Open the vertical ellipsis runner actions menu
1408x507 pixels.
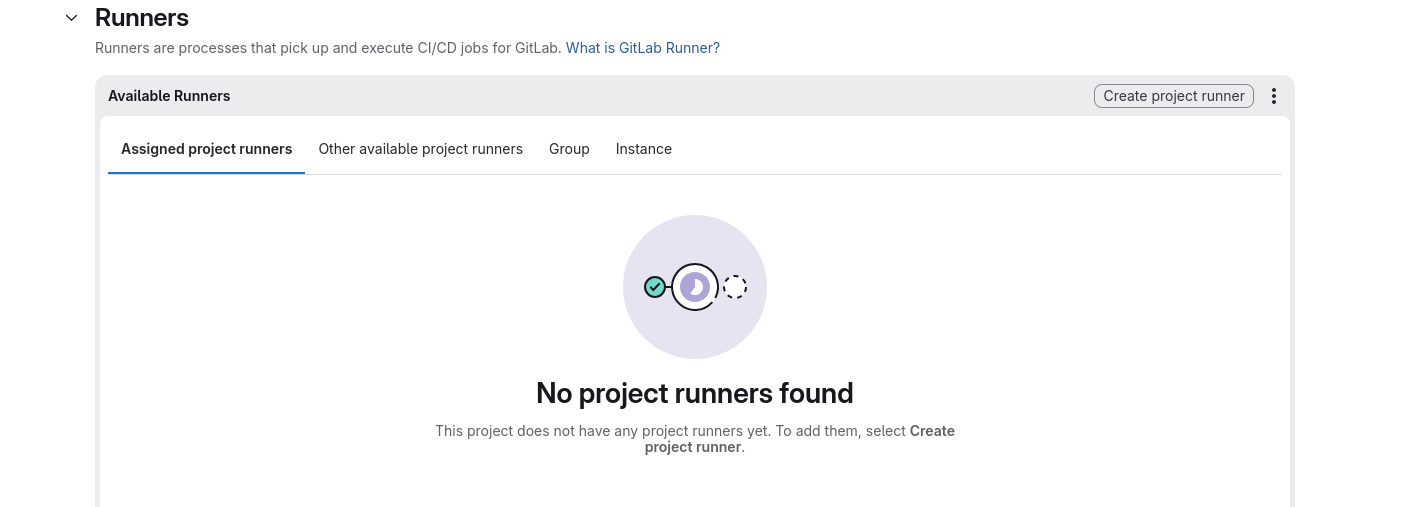click(1274, 96)
